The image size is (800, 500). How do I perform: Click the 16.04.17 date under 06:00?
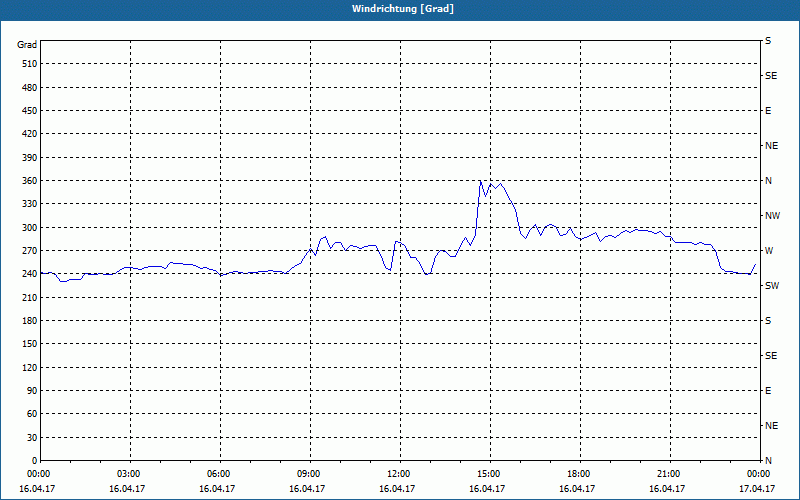[217, 488]
